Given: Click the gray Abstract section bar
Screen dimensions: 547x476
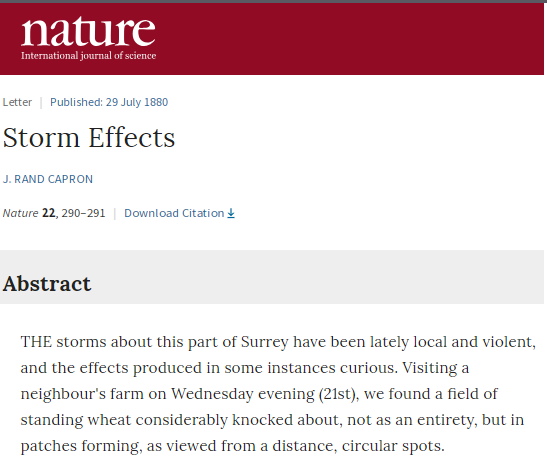Looking at the screenshot, I should click(x=272, y=277).
